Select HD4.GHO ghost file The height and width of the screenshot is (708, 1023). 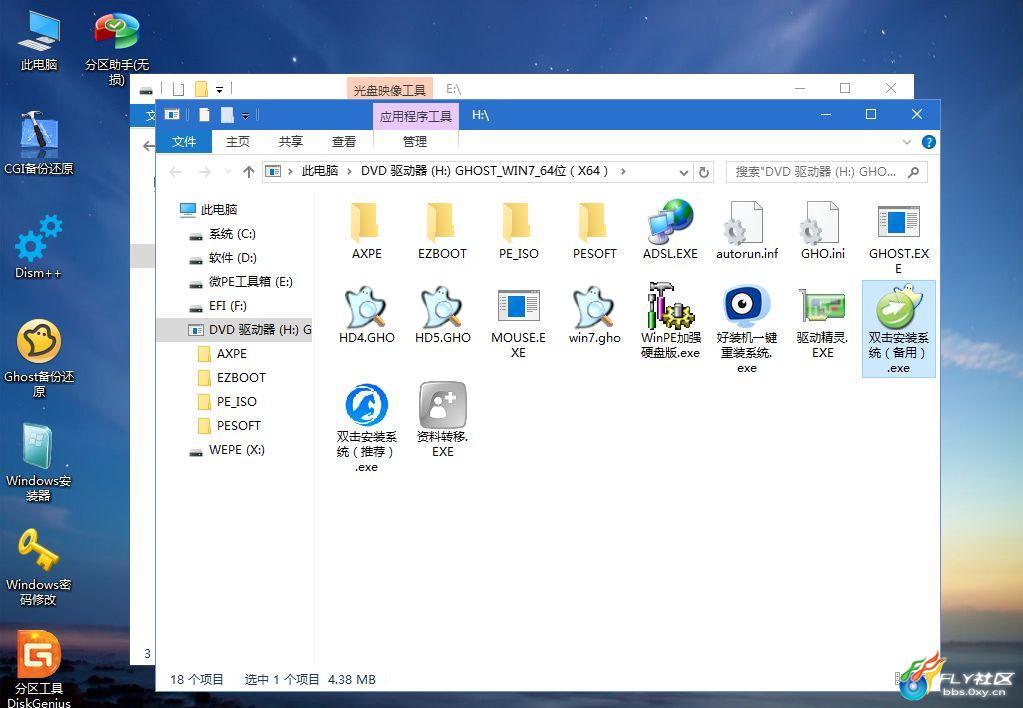point(366,315)
